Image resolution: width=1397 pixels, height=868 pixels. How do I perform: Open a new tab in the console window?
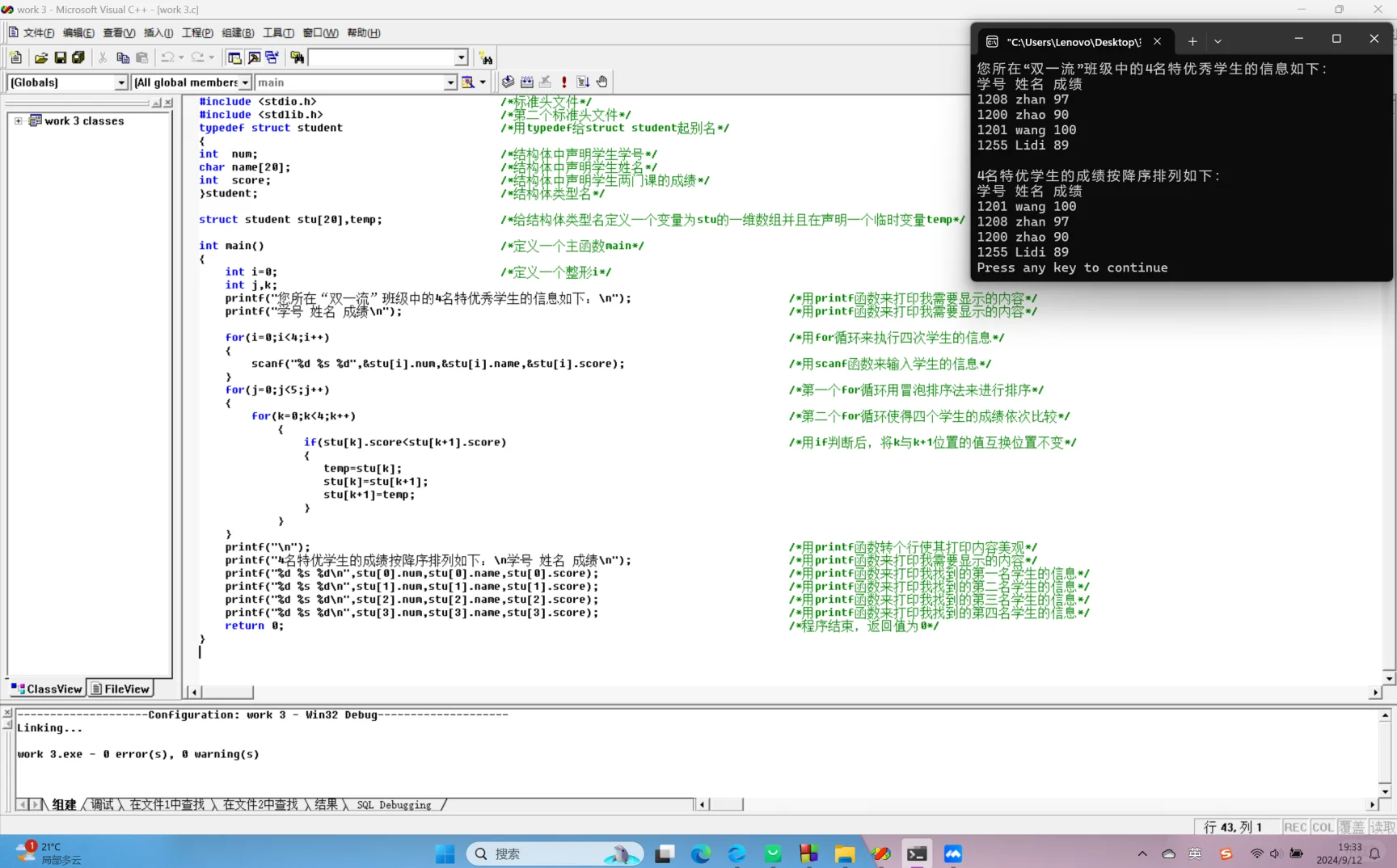click(1192, 41)
